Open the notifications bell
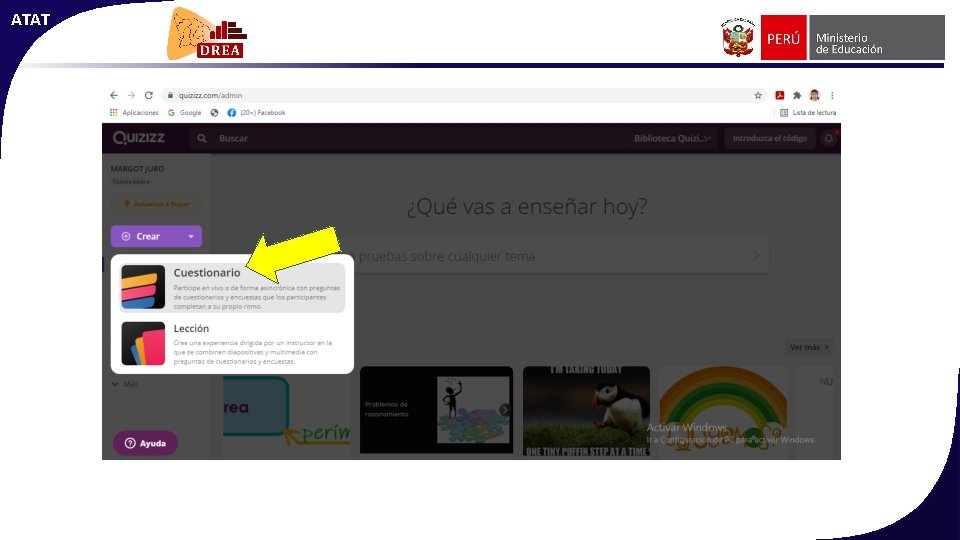 (x=828, y=138)
